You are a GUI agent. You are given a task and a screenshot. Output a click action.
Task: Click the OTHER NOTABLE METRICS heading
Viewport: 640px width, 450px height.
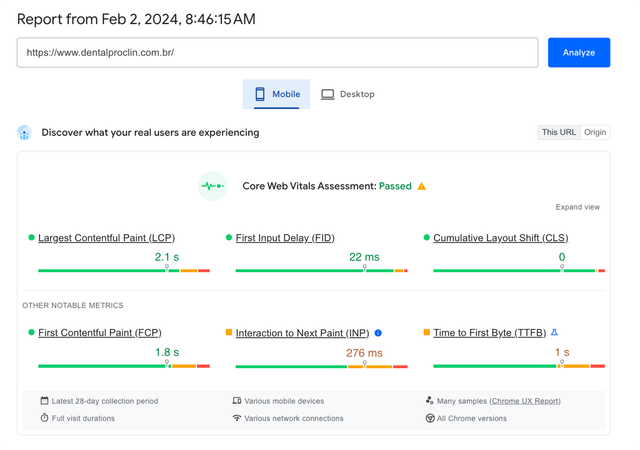73,305
